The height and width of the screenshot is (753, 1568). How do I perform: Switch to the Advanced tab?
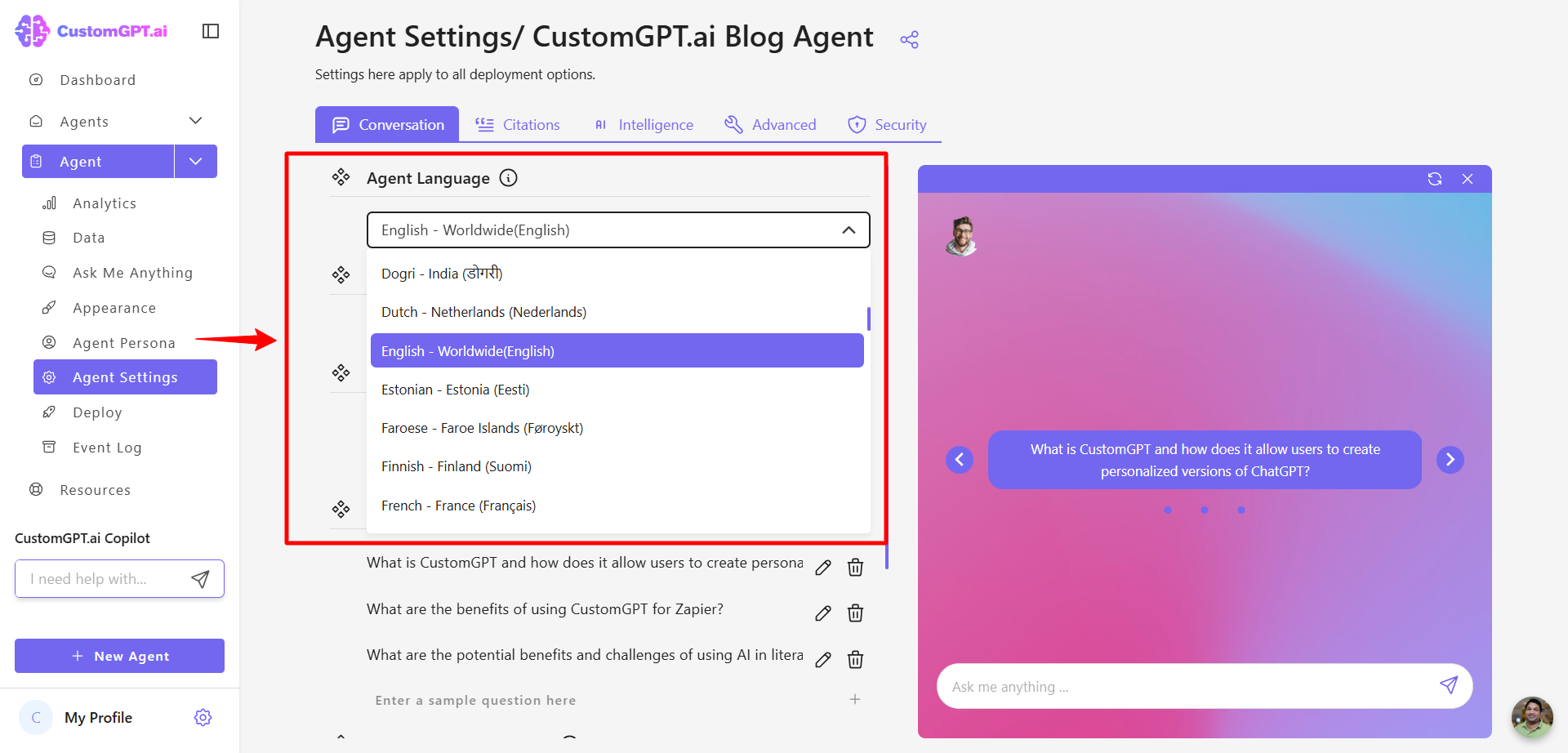770,124
